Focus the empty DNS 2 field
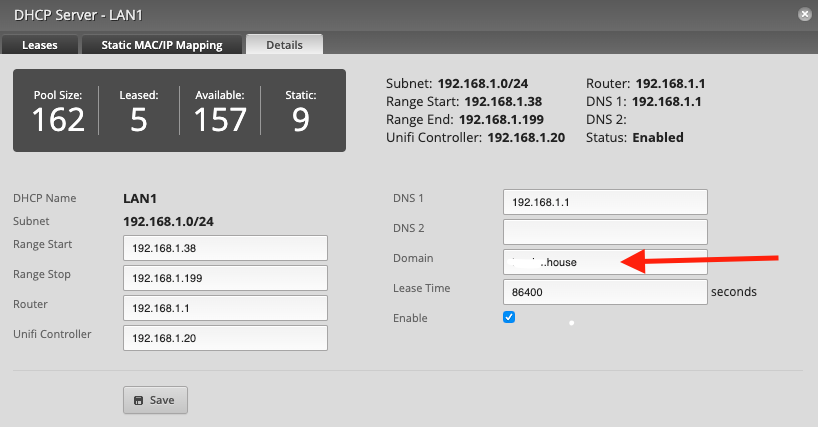This screenshot has height=427, width=818. pyautogui.click(x=605, y=232)
